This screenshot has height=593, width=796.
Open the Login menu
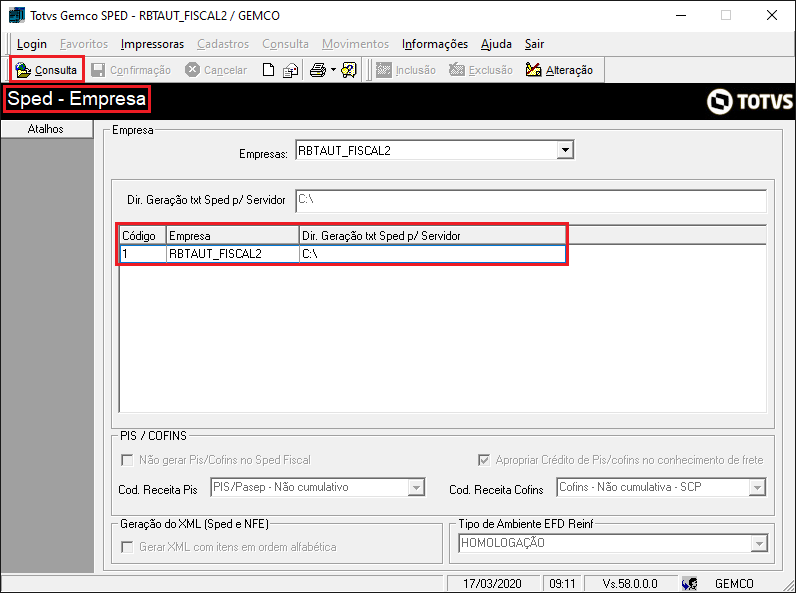coord(31,44)
